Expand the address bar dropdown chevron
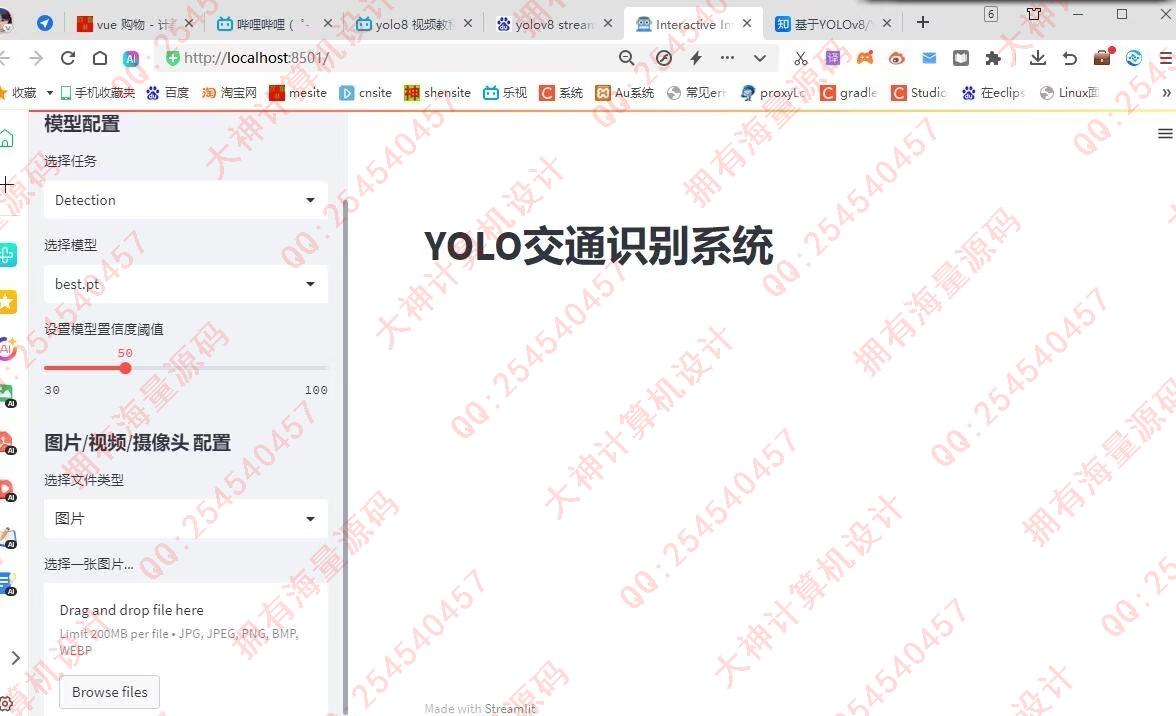Viewport: 1176px width, 716px height. pyautogui.click(x=760, y=58)
